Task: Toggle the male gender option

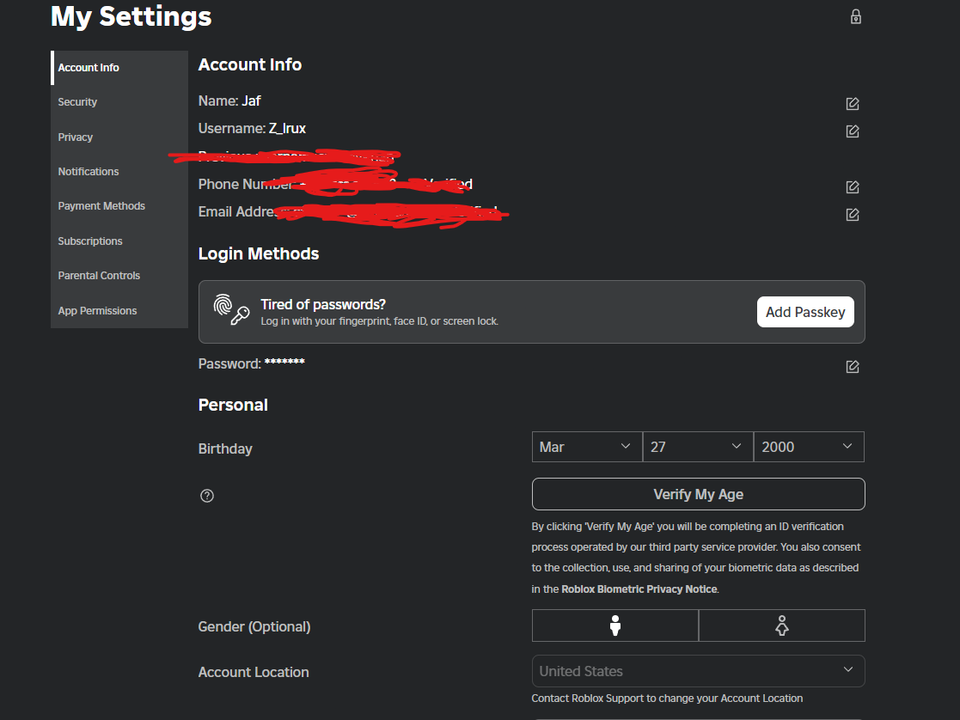Action: click(615, 625)
